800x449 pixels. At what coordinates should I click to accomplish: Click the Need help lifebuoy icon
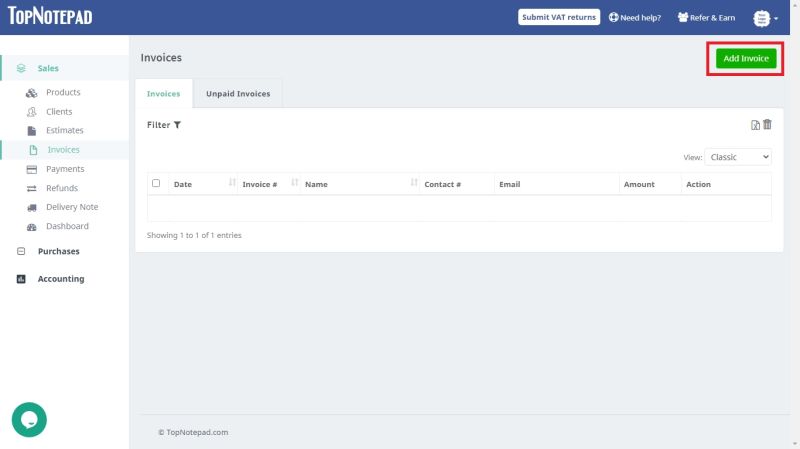click(x=613, y=17)
